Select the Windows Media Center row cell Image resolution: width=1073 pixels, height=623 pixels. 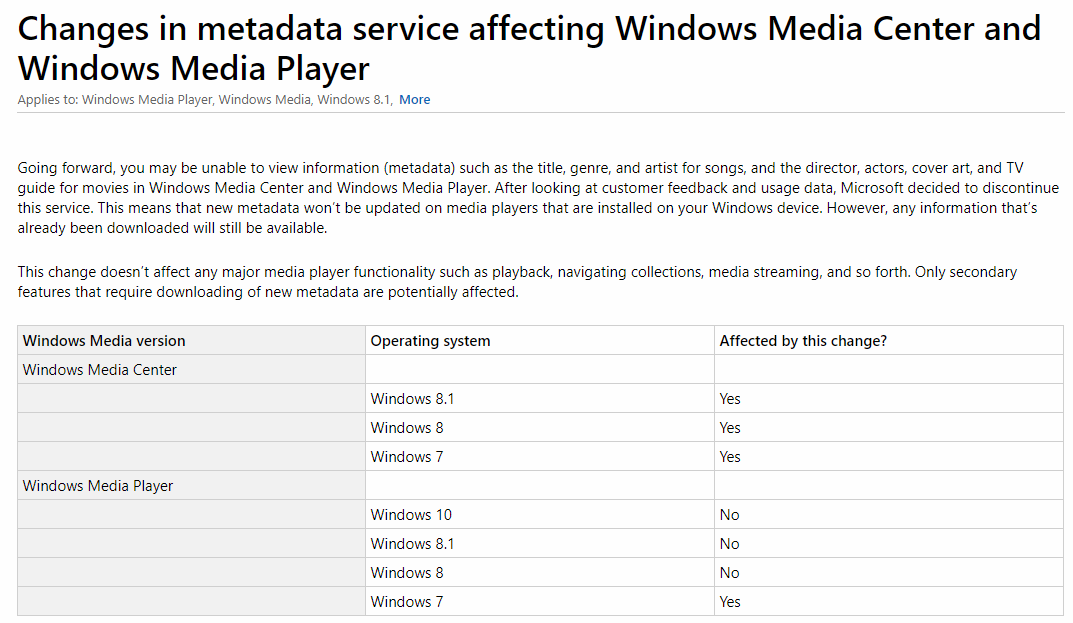tap(100, 370)
